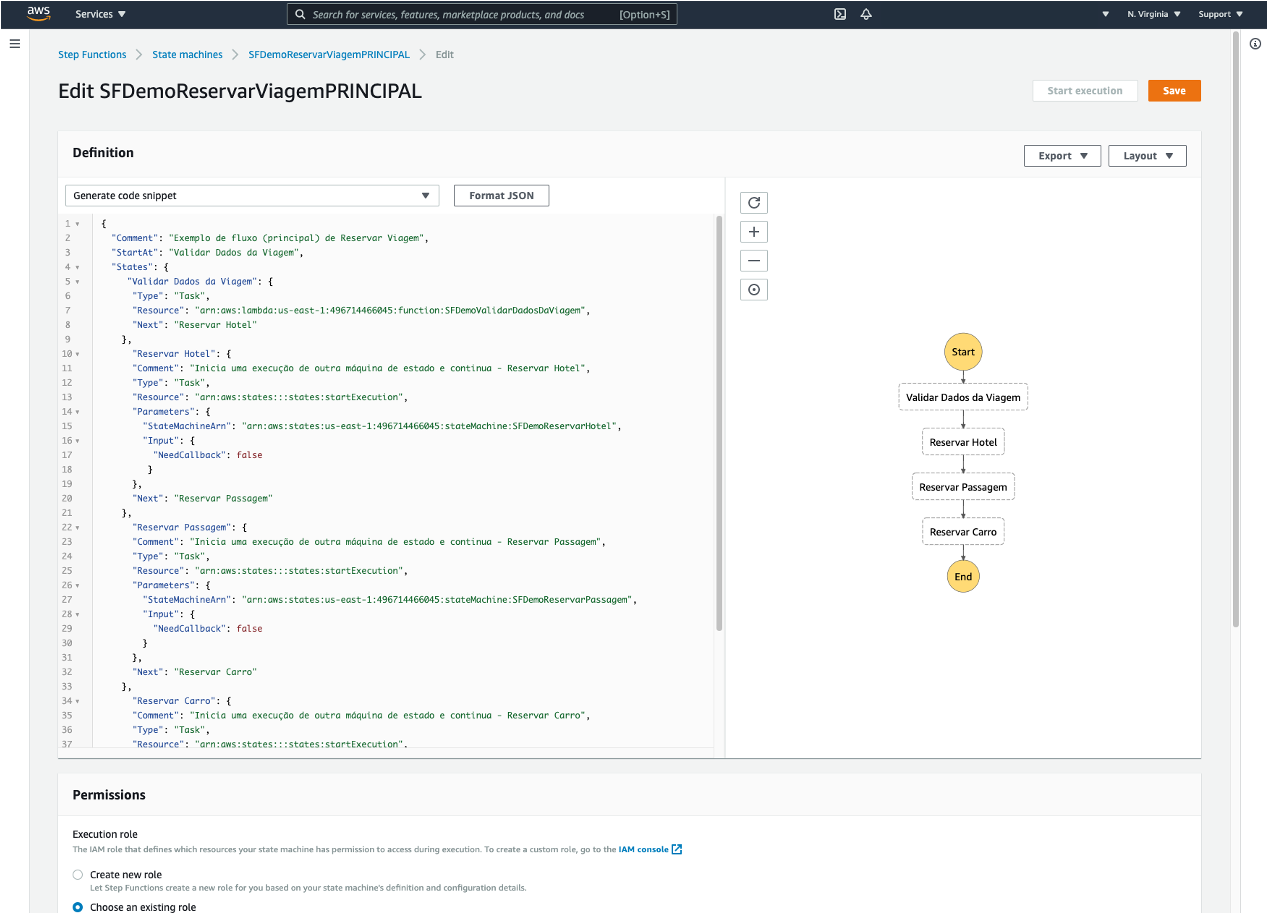Open the notifications bell icon
The width and height of the screenshot is (1268, 914).
click(x=866, y=14)
